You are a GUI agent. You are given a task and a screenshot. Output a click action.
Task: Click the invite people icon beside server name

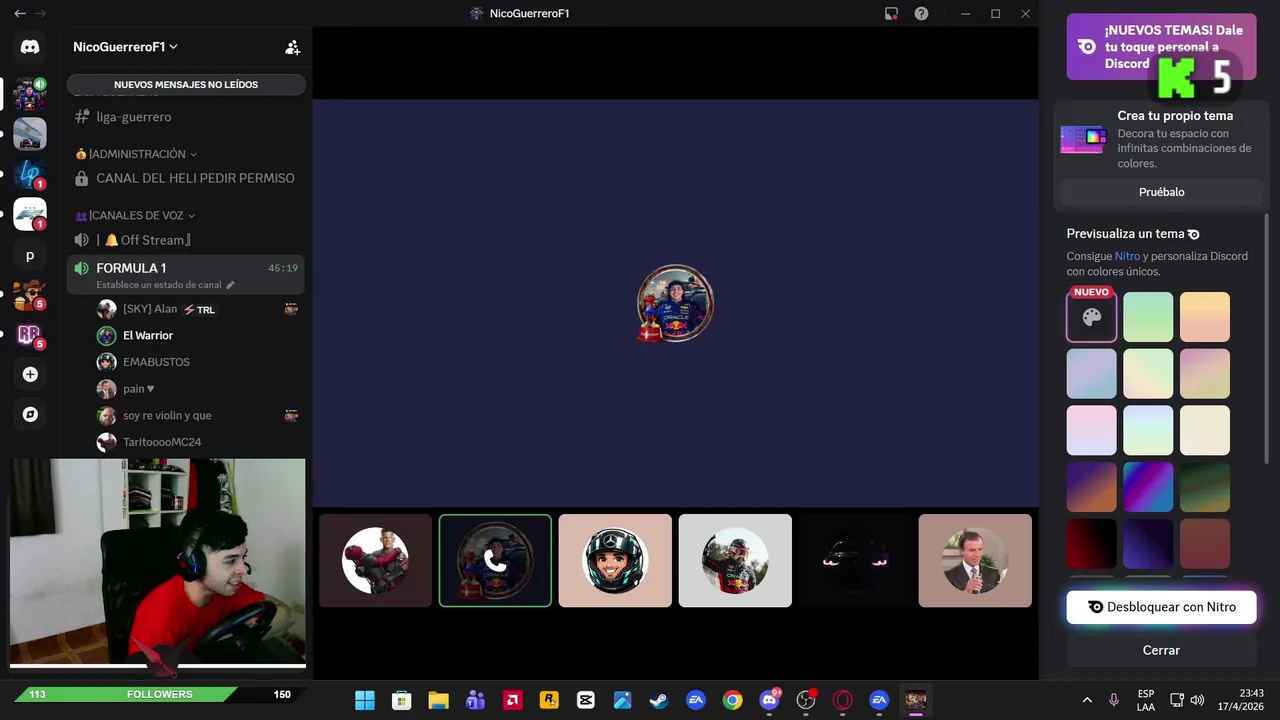coord(292,47)
